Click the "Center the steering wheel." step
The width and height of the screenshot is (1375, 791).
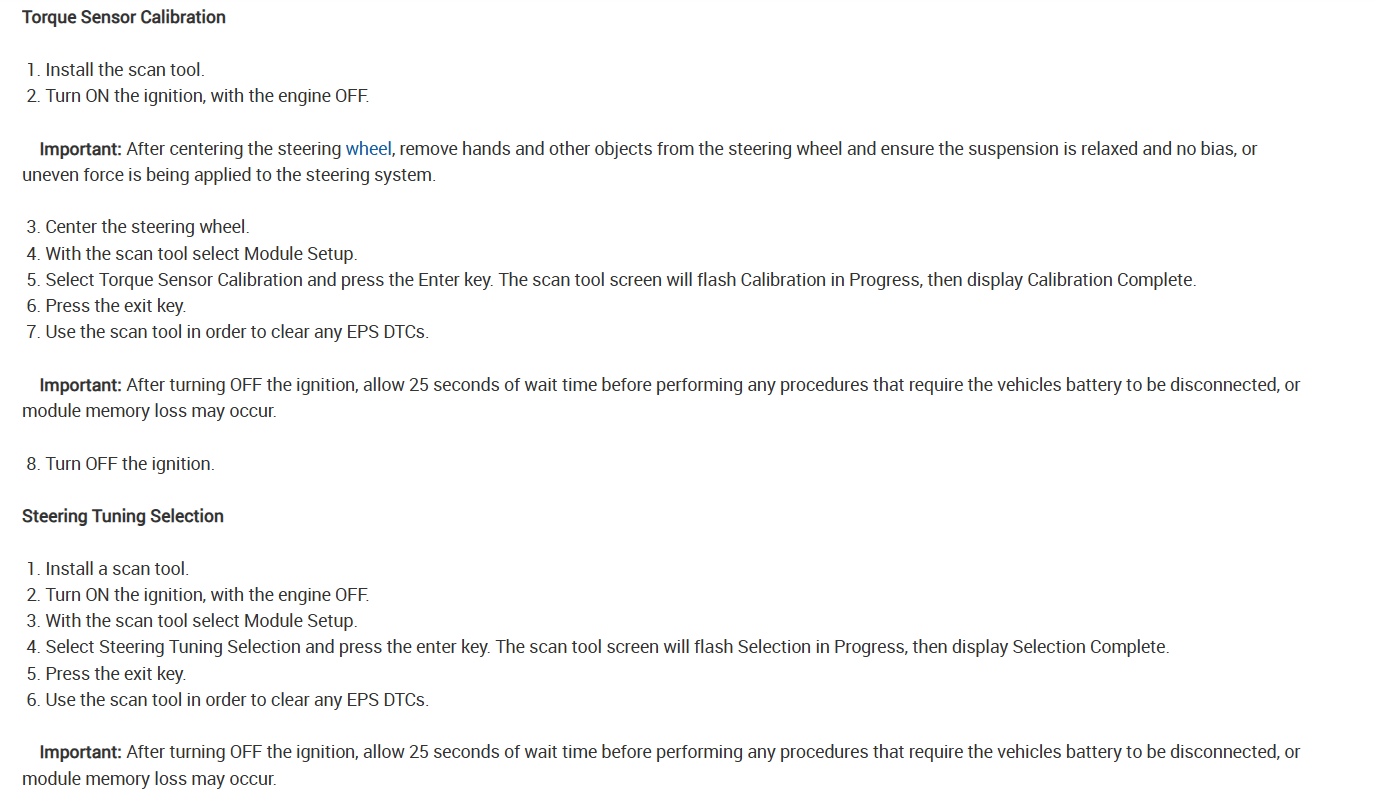pos(146,227)
